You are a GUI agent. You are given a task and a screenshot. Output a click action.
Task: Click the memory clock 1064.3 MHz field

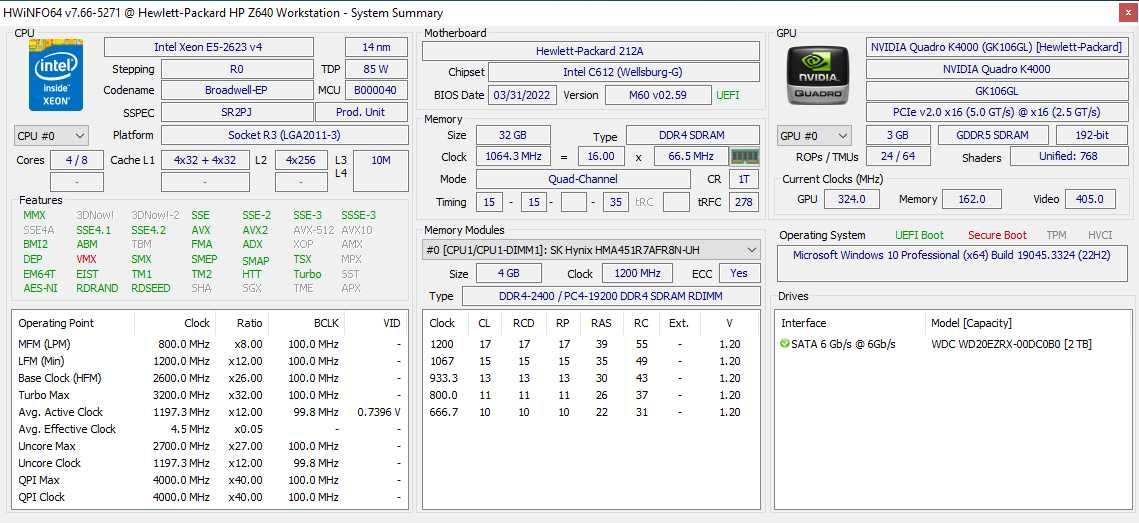point(513,156)
